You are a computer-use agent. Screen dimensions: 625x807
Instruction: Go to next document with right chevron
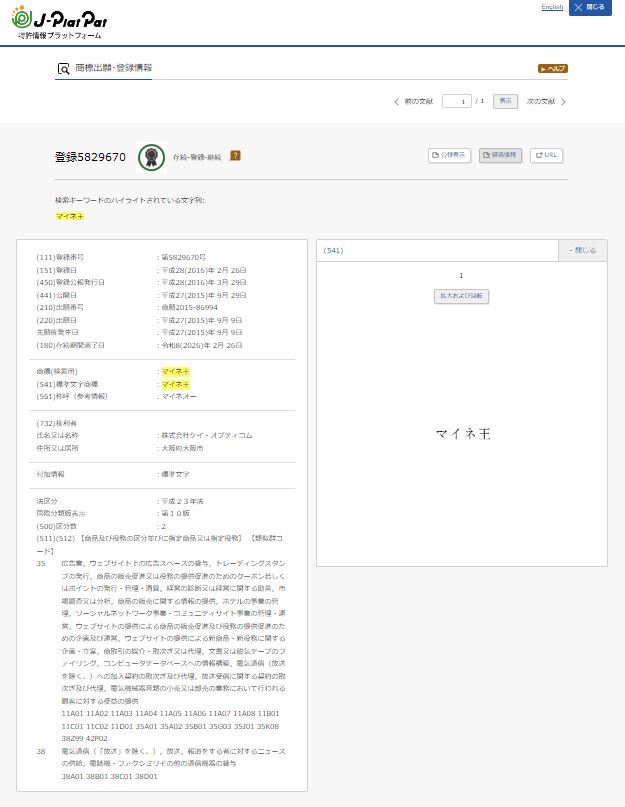tap(563, 102)
